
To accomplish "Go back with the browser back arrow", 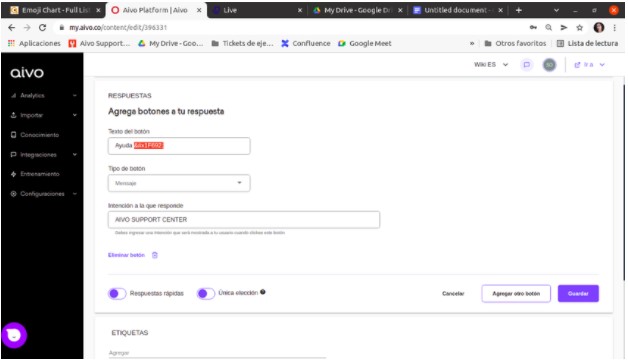I will point(12,27).
